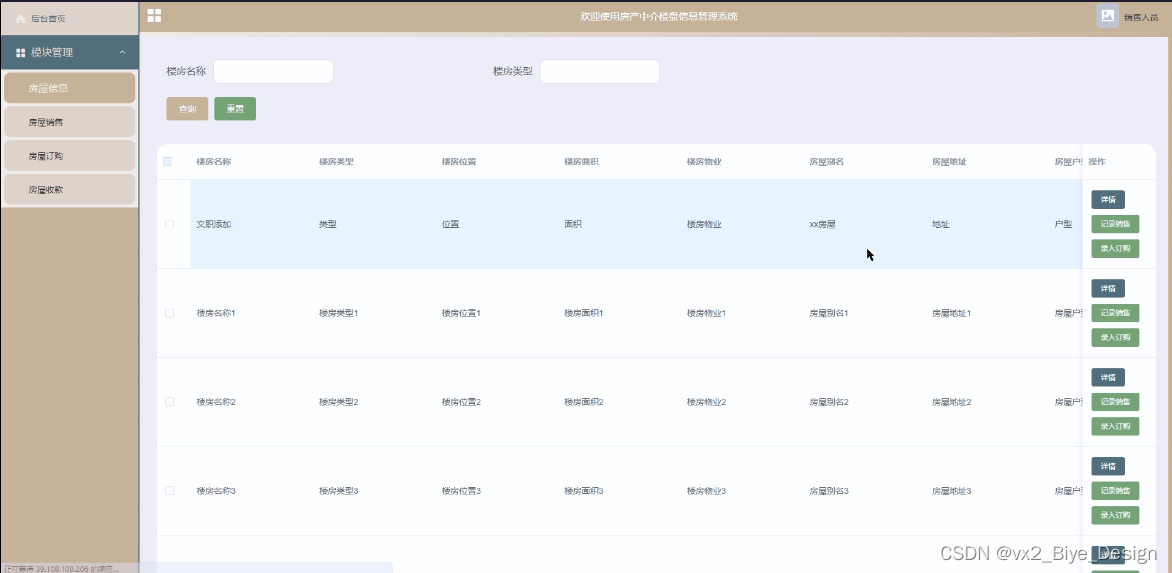Click 记录销售 in the 楼房名称3 row
Image resolution: width=1172 pixels, height=573 pixels.
coord(1115,491)
